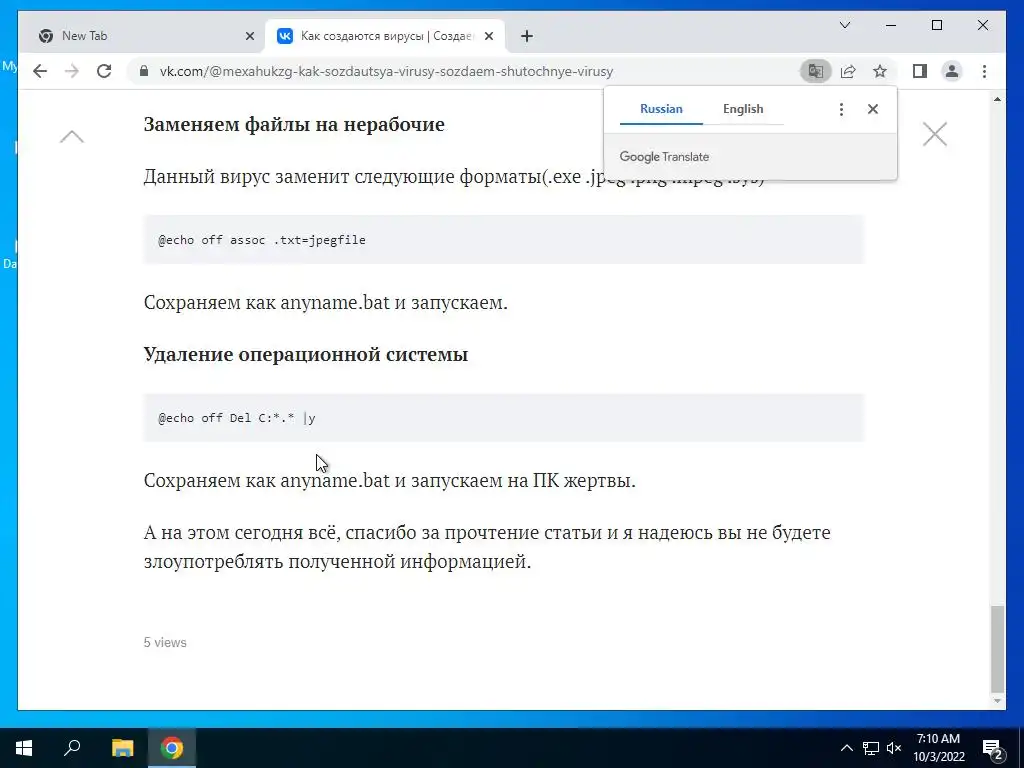1024x768 pixels.
Task: Close the New Tab tab
Action: click(249, 36)
